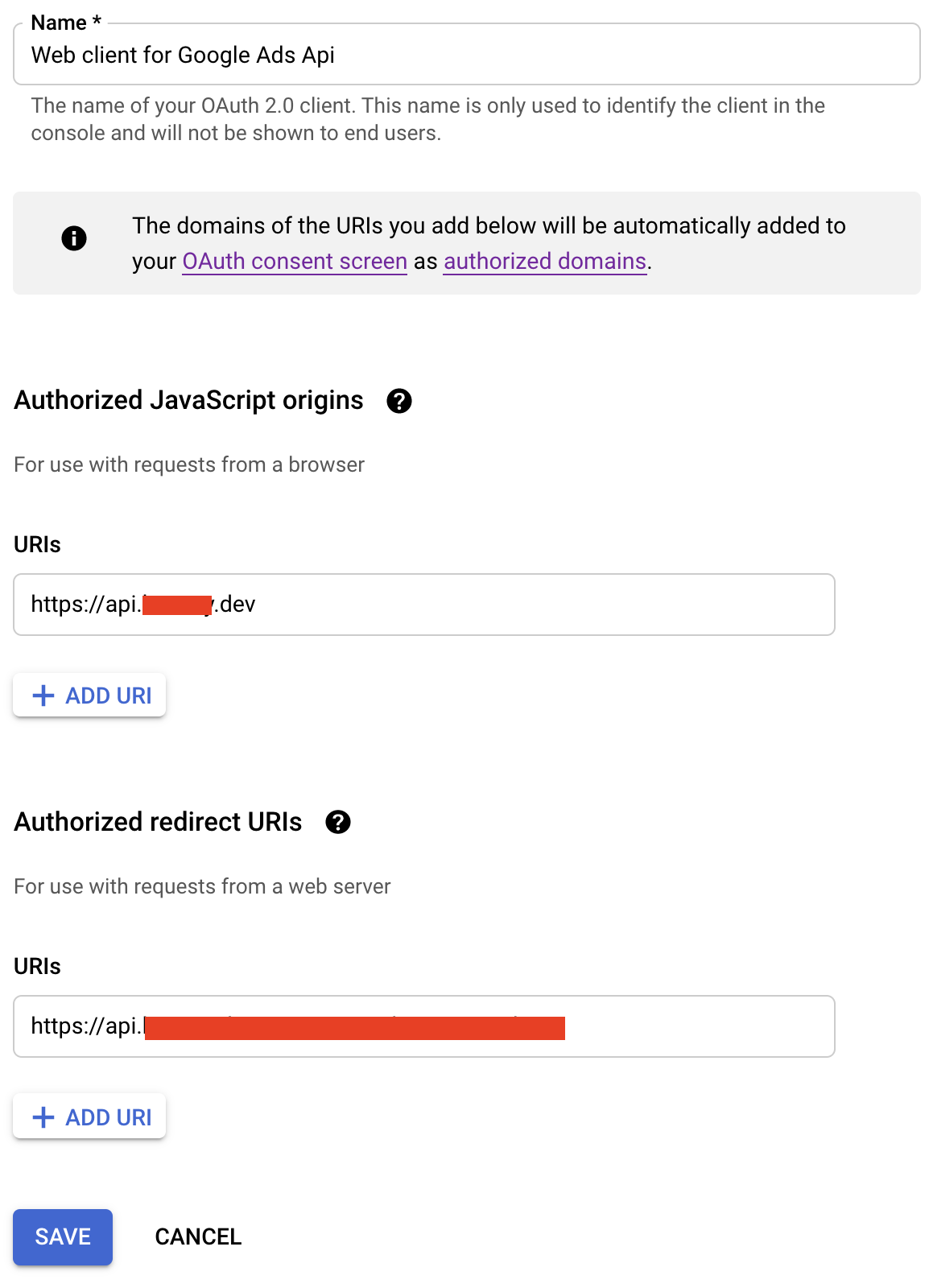Click "For use with requests from a browser"

coord(189,464)
